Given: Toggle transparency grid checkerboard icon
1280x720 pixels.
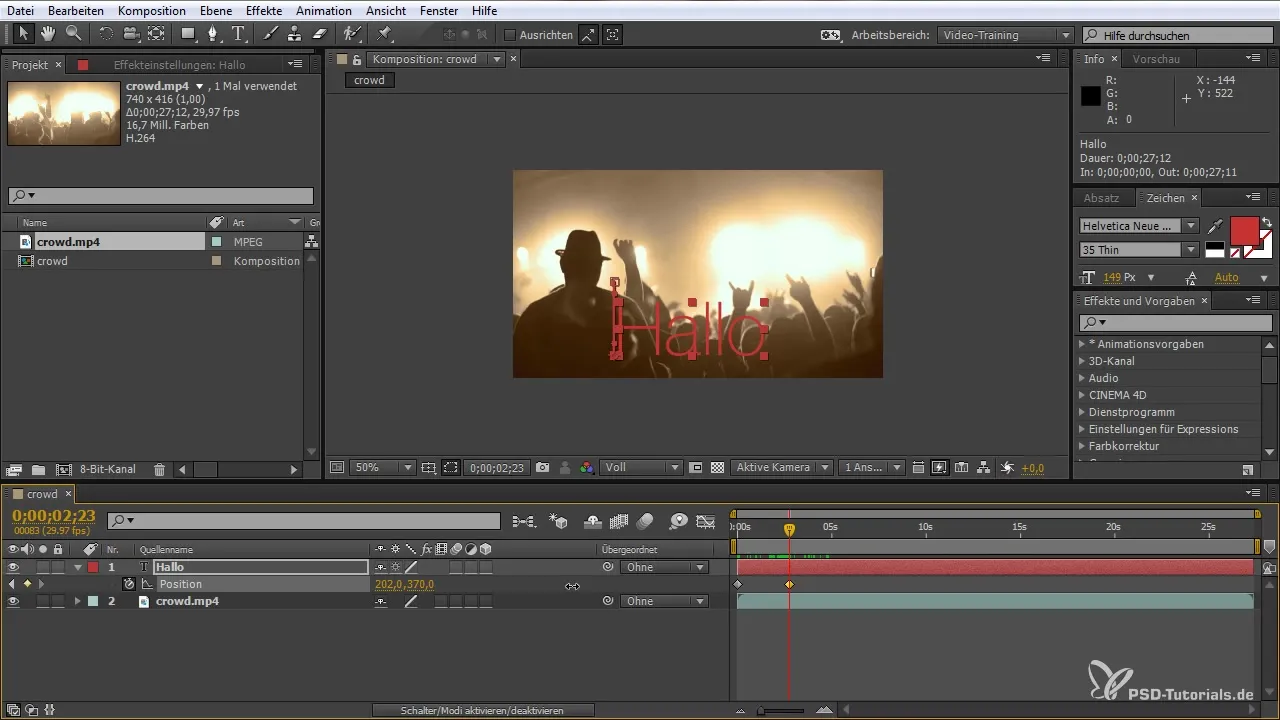Looking at the screenshot, I should click(x=717, y=467).
